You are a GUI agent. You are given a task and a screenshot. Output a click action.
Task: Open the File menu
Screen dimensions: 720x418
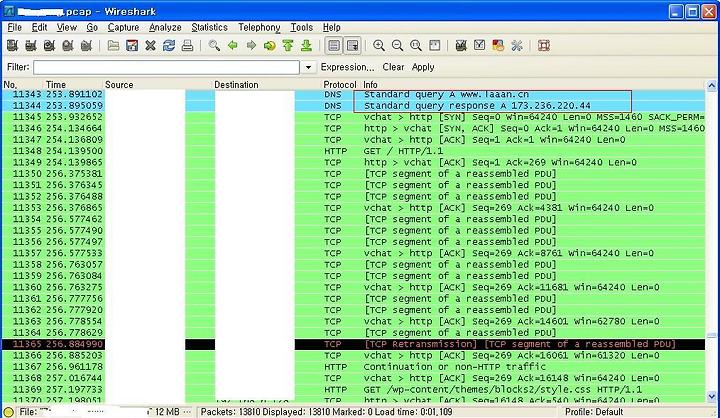click(14, 28)
